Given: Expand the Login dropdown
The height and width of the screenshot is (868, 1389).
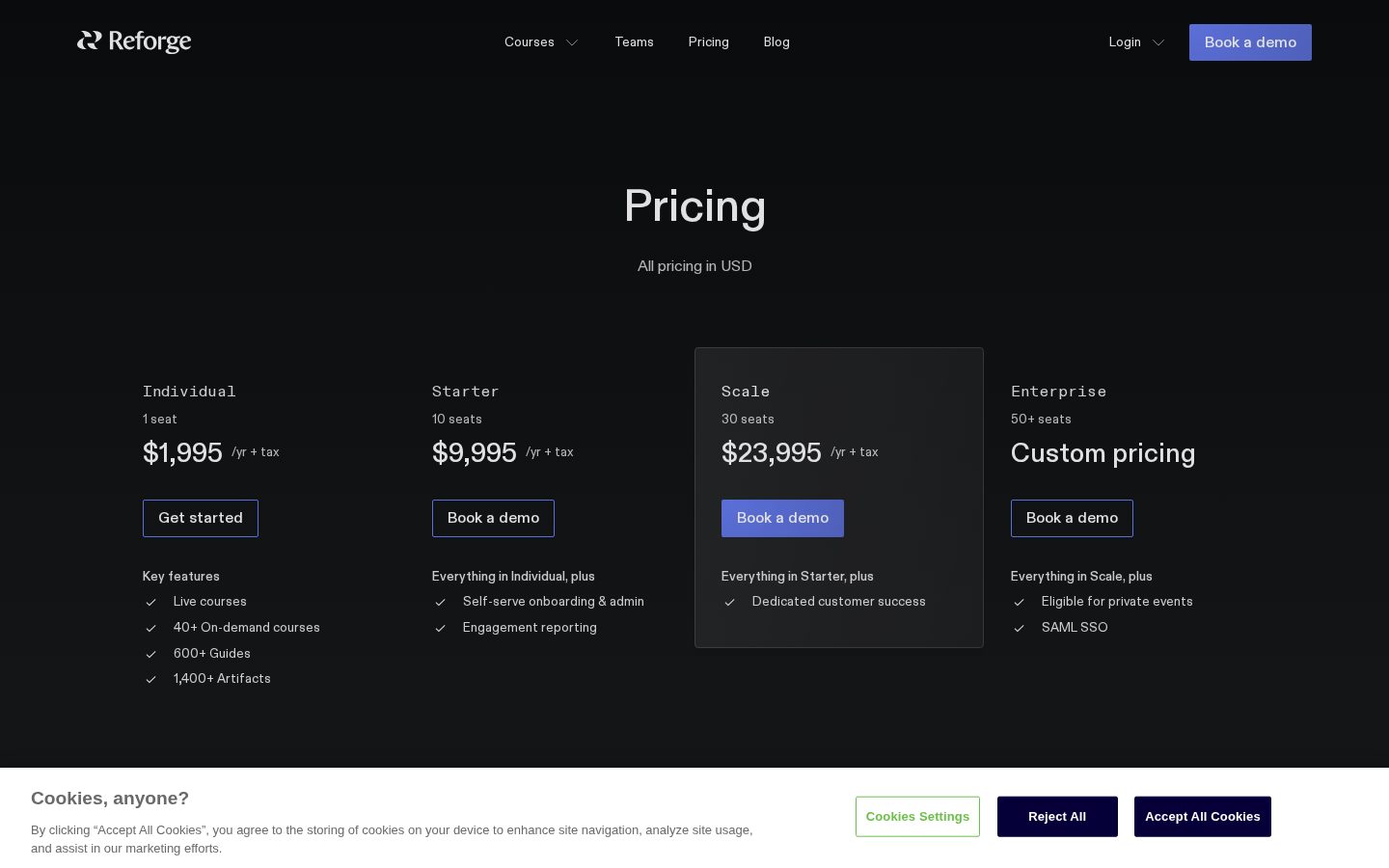Looking at the screenshot, I should (x=1136, y=42).
